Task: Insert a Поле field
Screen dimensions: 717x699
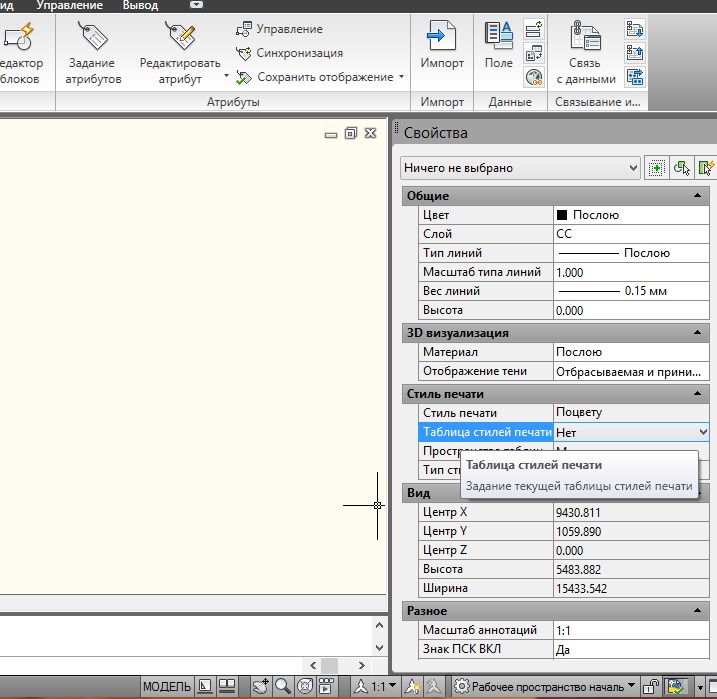Action: coord(498,45)
